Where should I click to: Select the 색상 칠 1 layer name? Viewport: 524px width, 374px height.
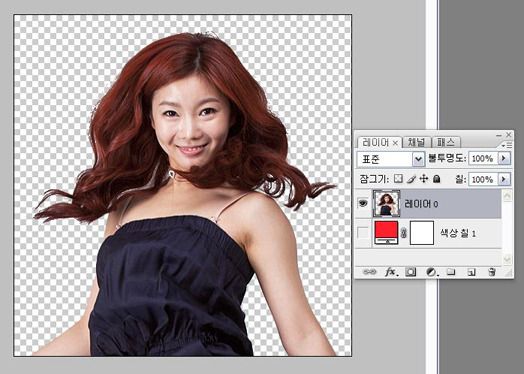tap(458, 233)
